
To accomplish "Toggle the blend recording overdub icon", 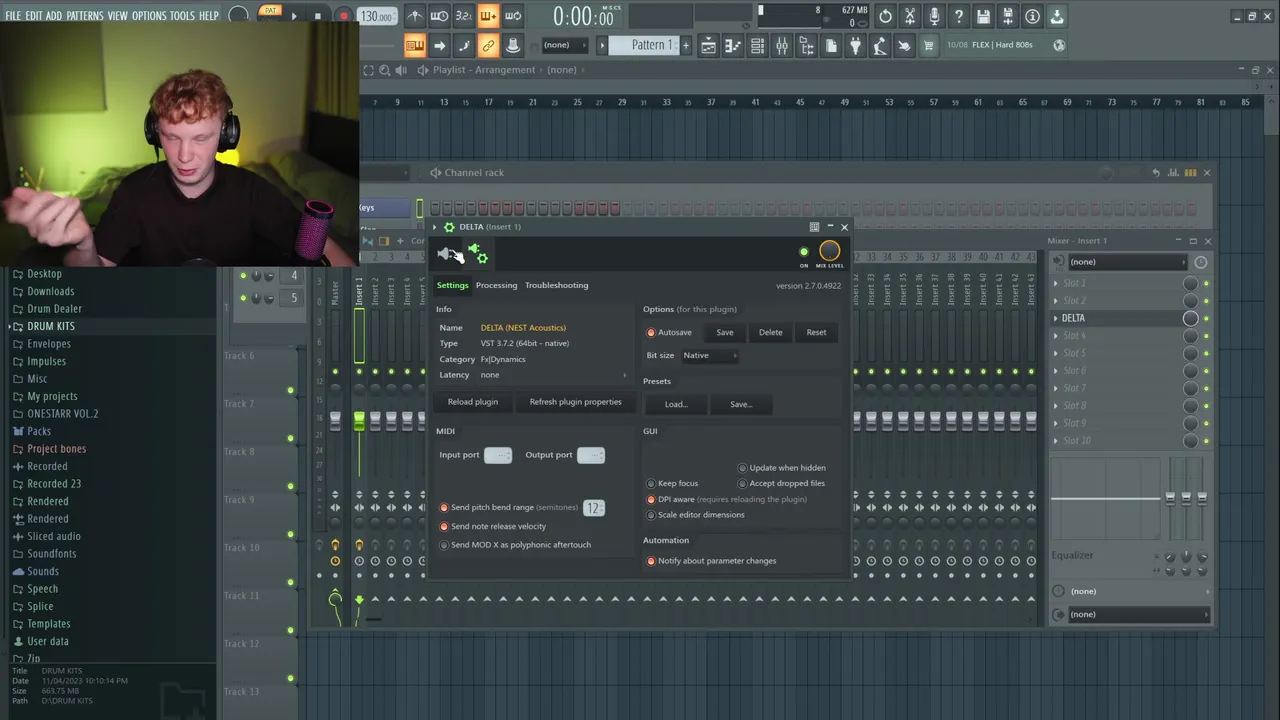I will [488, 16].
